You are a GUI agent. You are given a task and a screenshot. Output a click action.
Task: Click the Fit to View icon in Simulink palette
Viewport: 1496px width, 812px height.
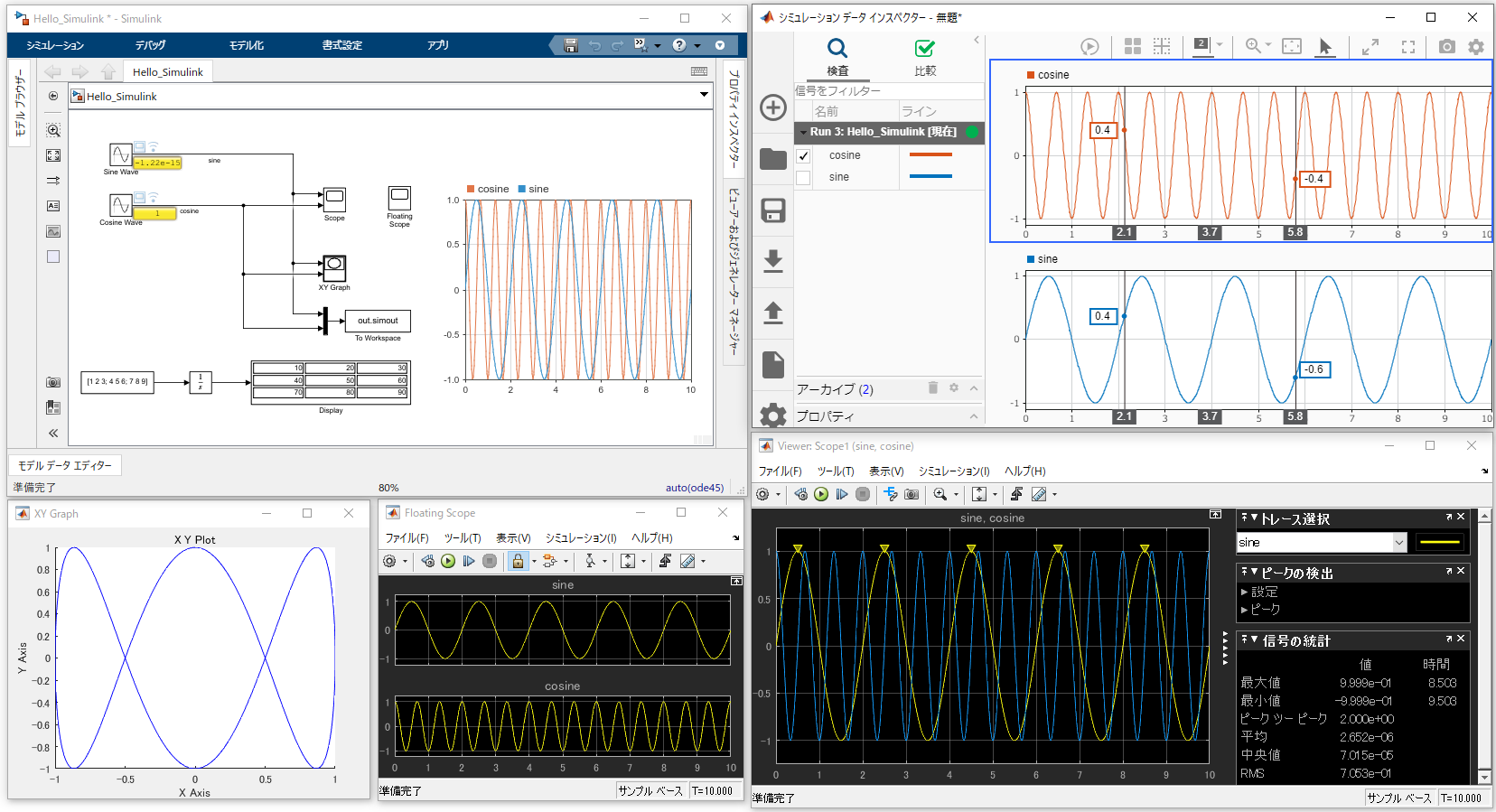tap(53, 155)
